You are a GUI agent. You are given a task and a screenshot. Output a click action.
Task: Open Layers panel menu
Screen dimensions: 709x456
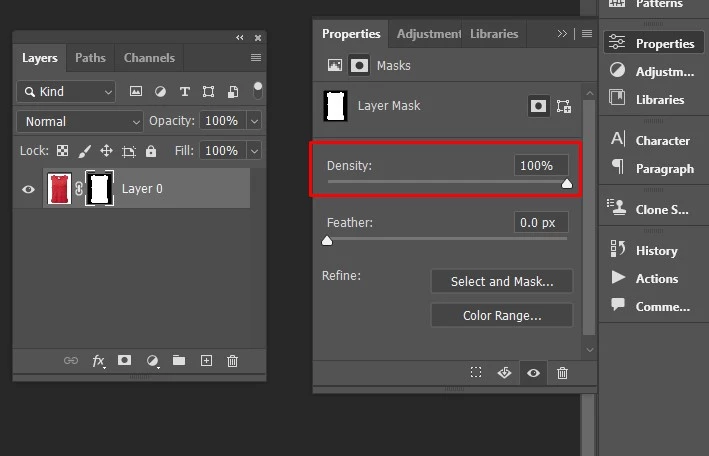tap(256, 57)
